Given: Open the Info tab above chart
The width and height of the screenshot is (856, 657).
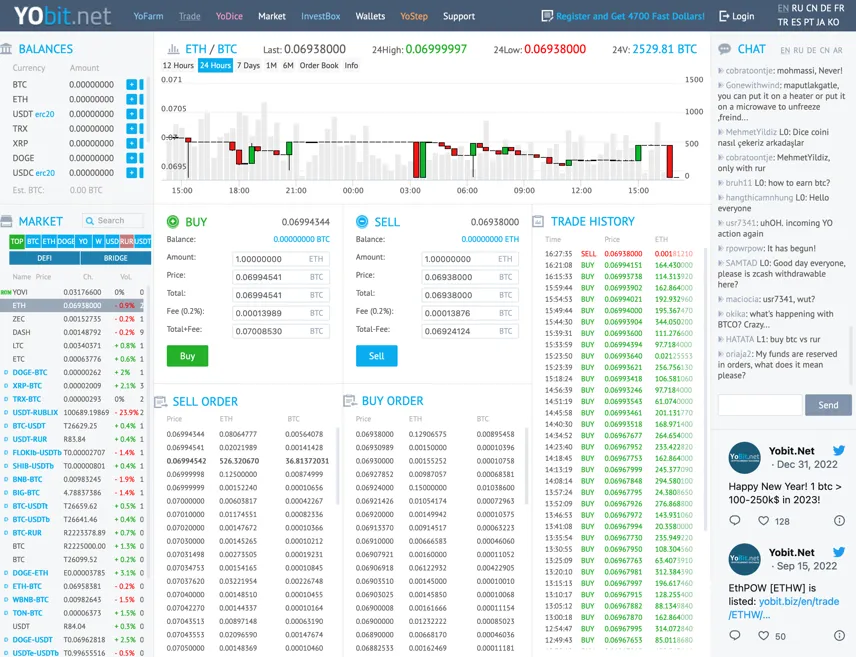Looking at the screenshot, I should coord(351,66).
